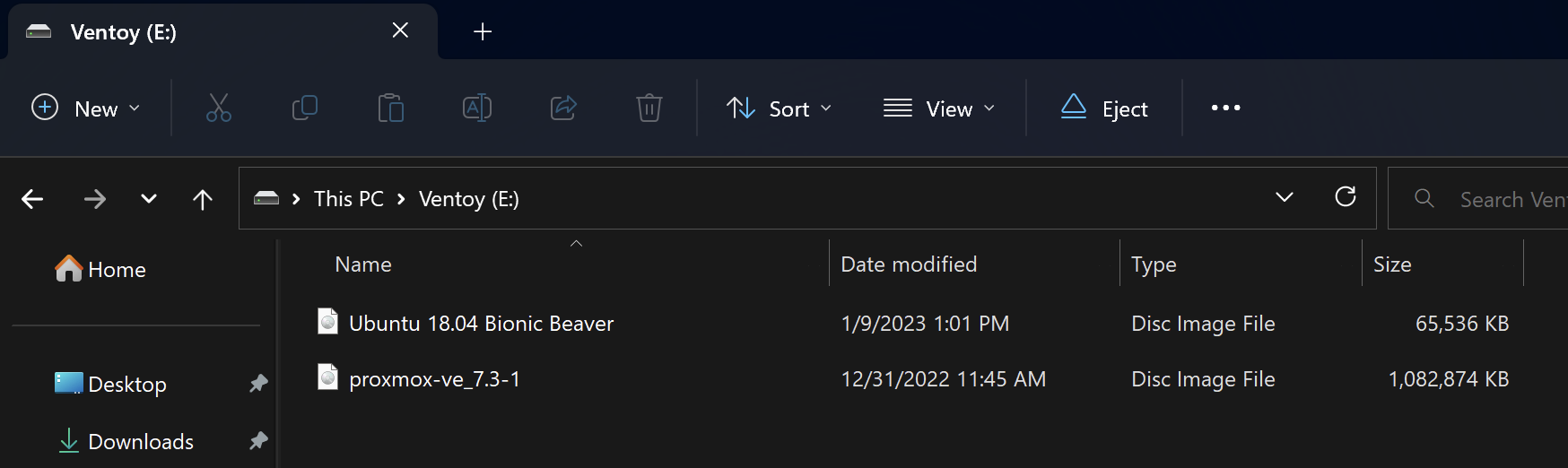
Task: Refresh the Ventoy (E:) folder
Action: [x=1345, y=197]
